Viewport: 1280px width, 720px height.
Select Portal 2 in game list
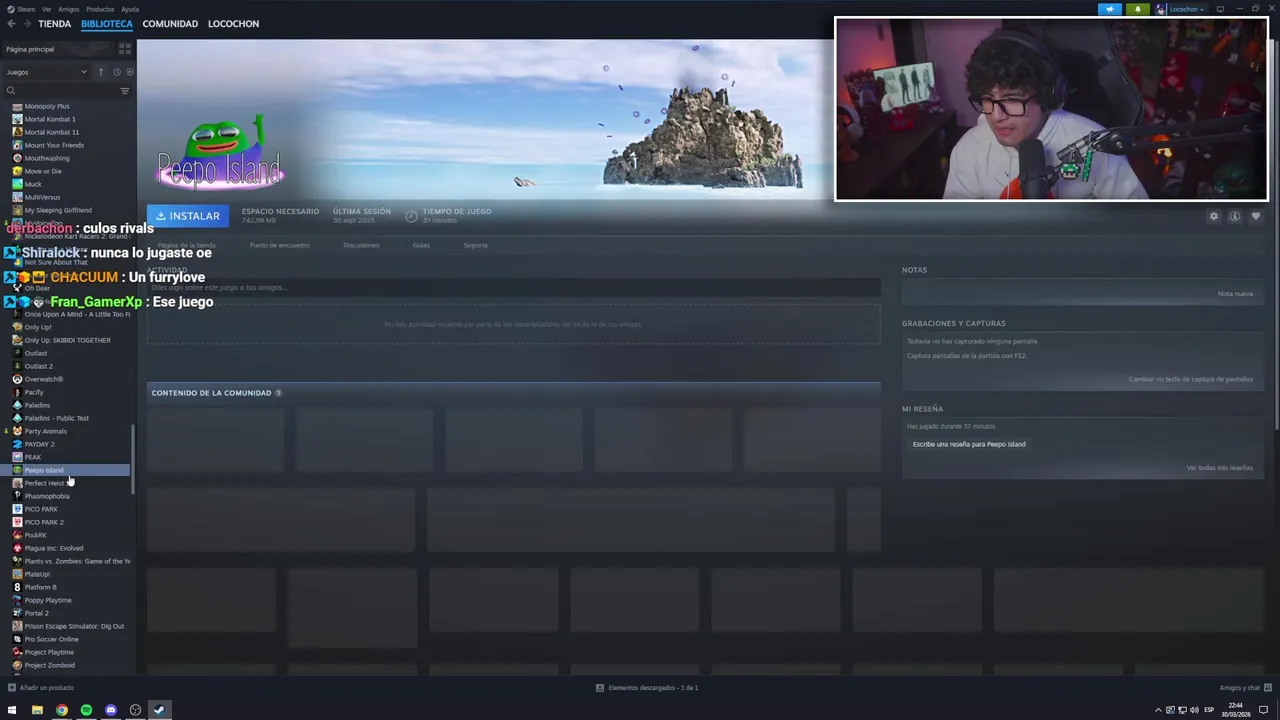pyautogui.click(x=36, y=613)
